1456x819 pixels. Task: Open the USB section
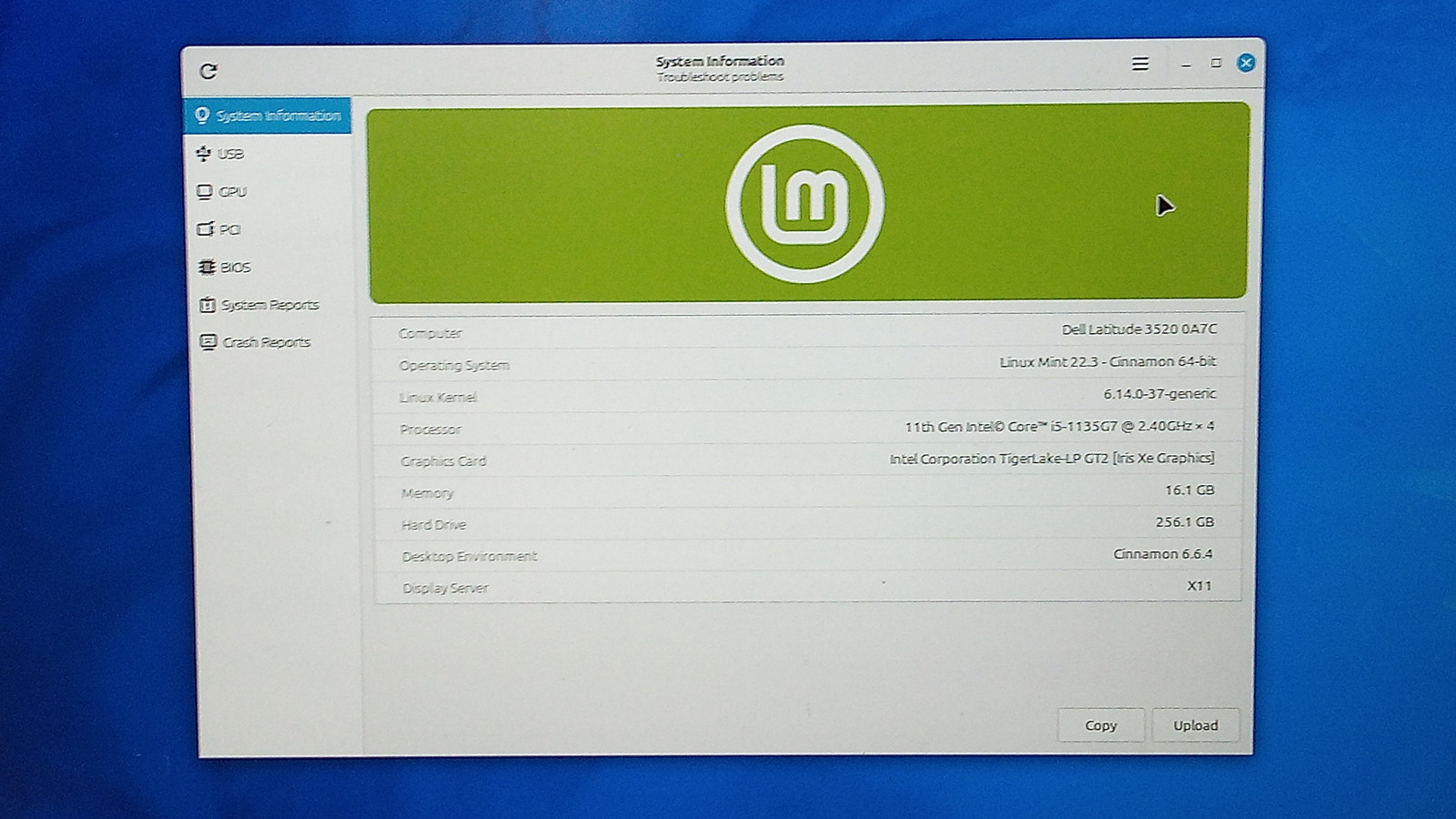coord(221,154)
